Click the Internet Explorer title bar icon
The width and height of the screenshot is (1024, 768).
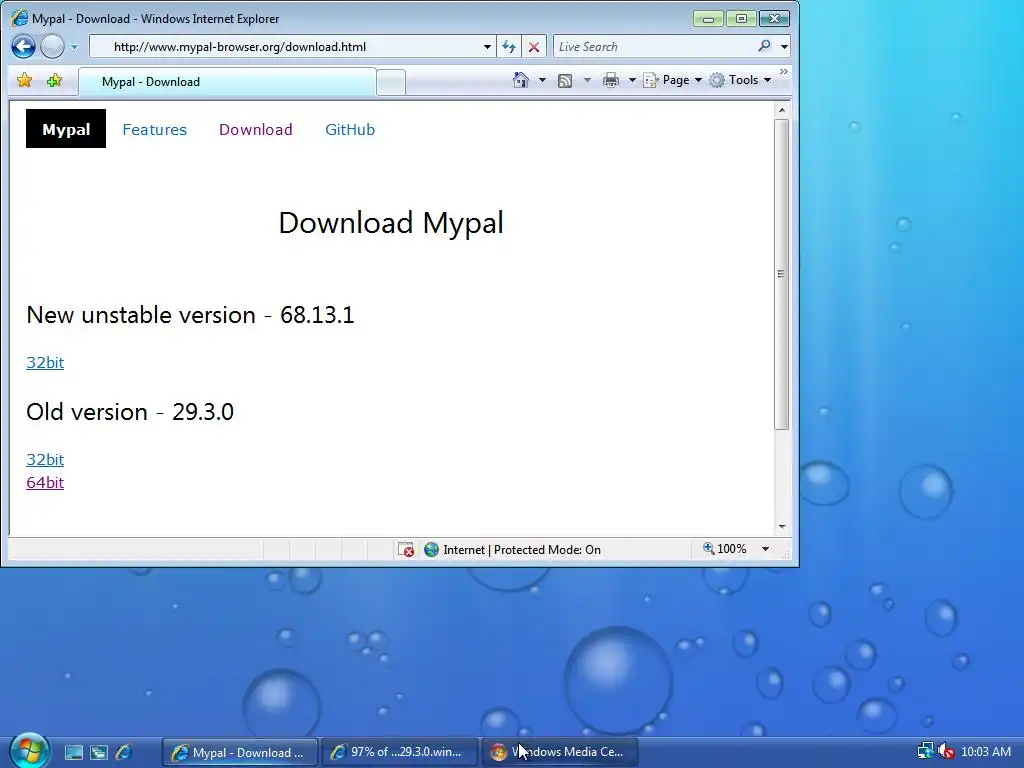coord(20,18)
